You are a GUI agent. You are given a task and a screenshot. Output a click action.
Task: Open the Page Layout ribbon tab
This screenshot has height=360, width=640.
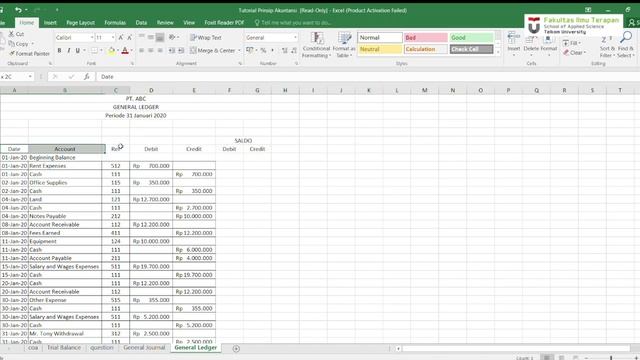(80, 22)
